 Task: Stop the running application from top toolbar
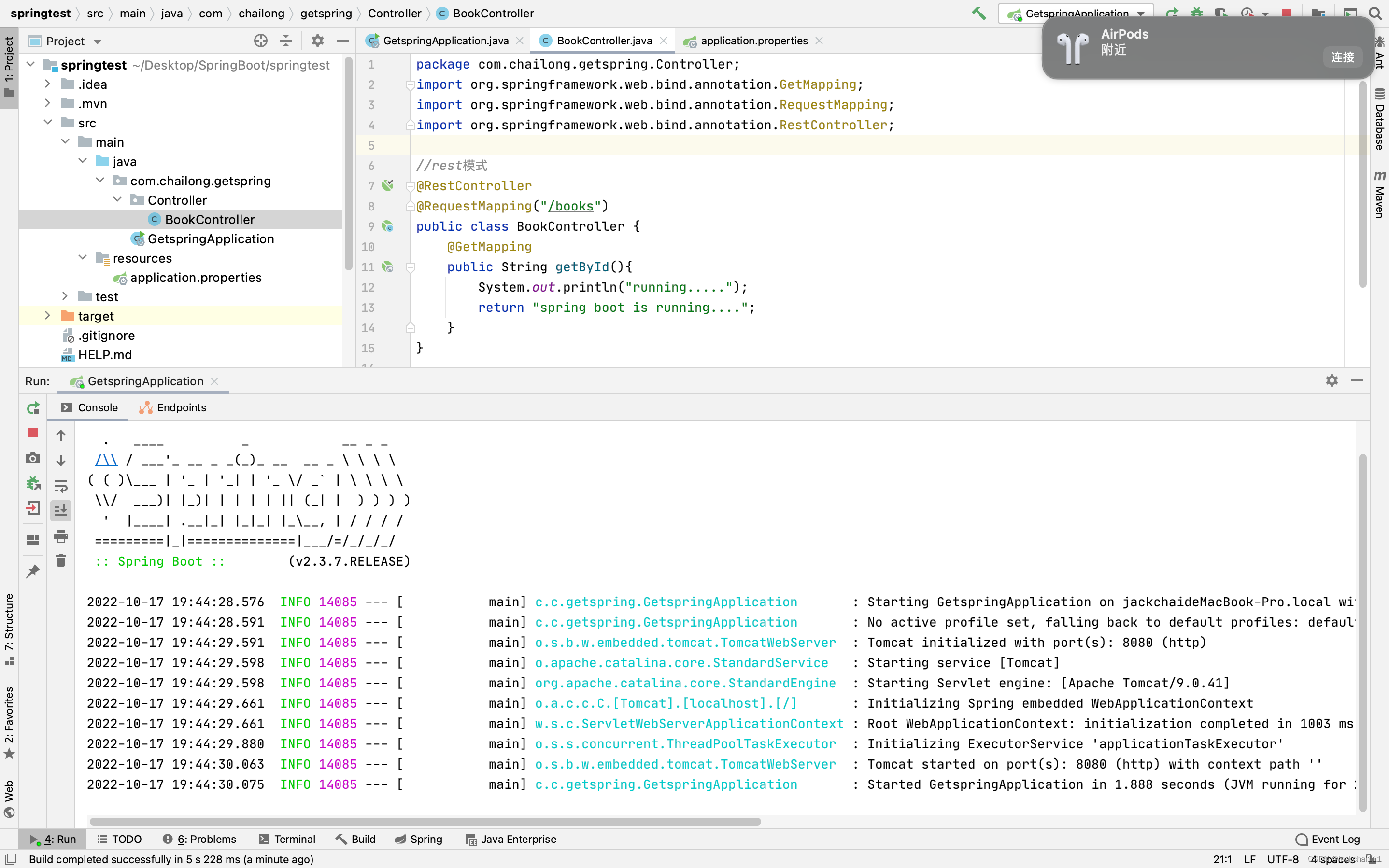coord(1286,13)
